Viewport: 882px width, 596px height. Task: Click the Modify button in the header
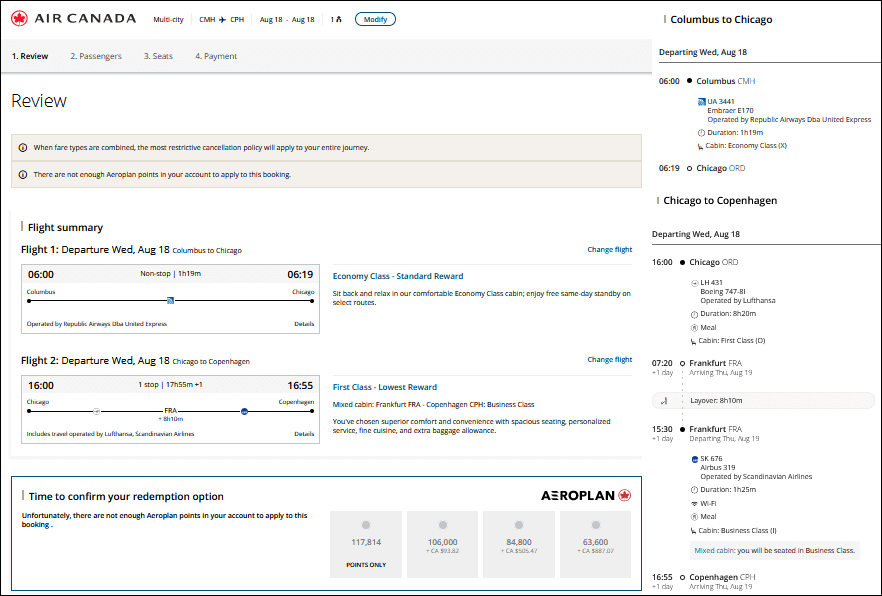(375, 19)
